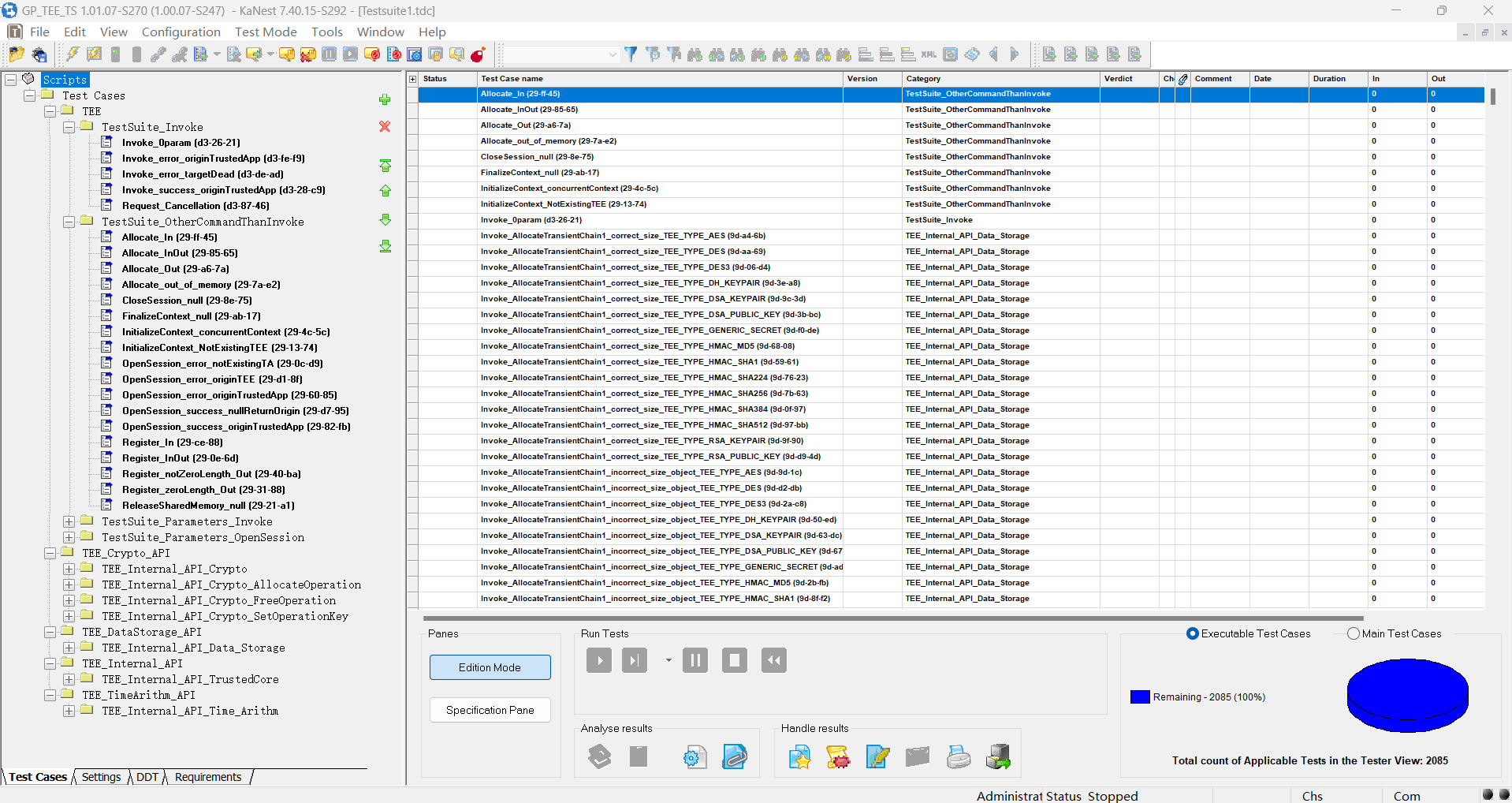Click the open folder icon in toolbar
This screenshot has height=803, width=1512.
click(17, 54)
